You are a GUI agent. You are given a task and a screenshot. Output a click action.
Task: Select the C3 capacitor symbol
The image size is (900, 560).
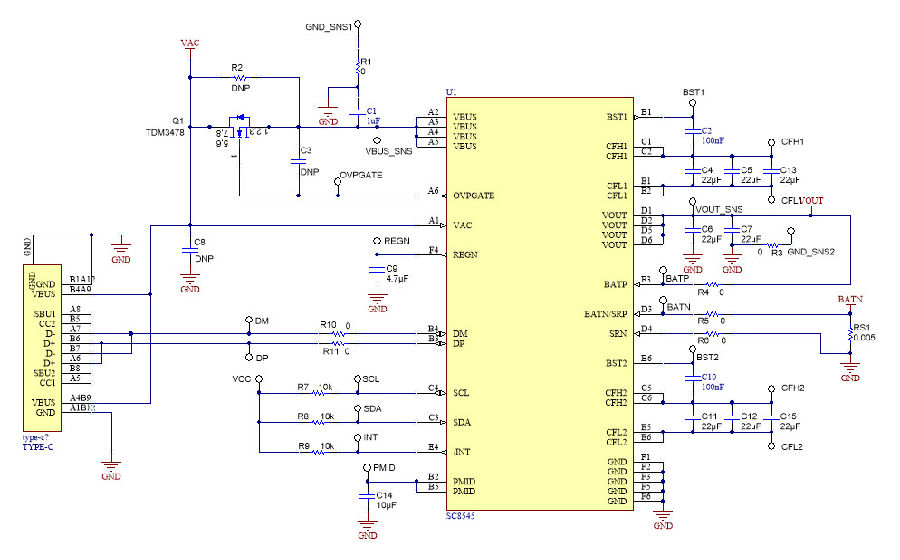(298, 161)
